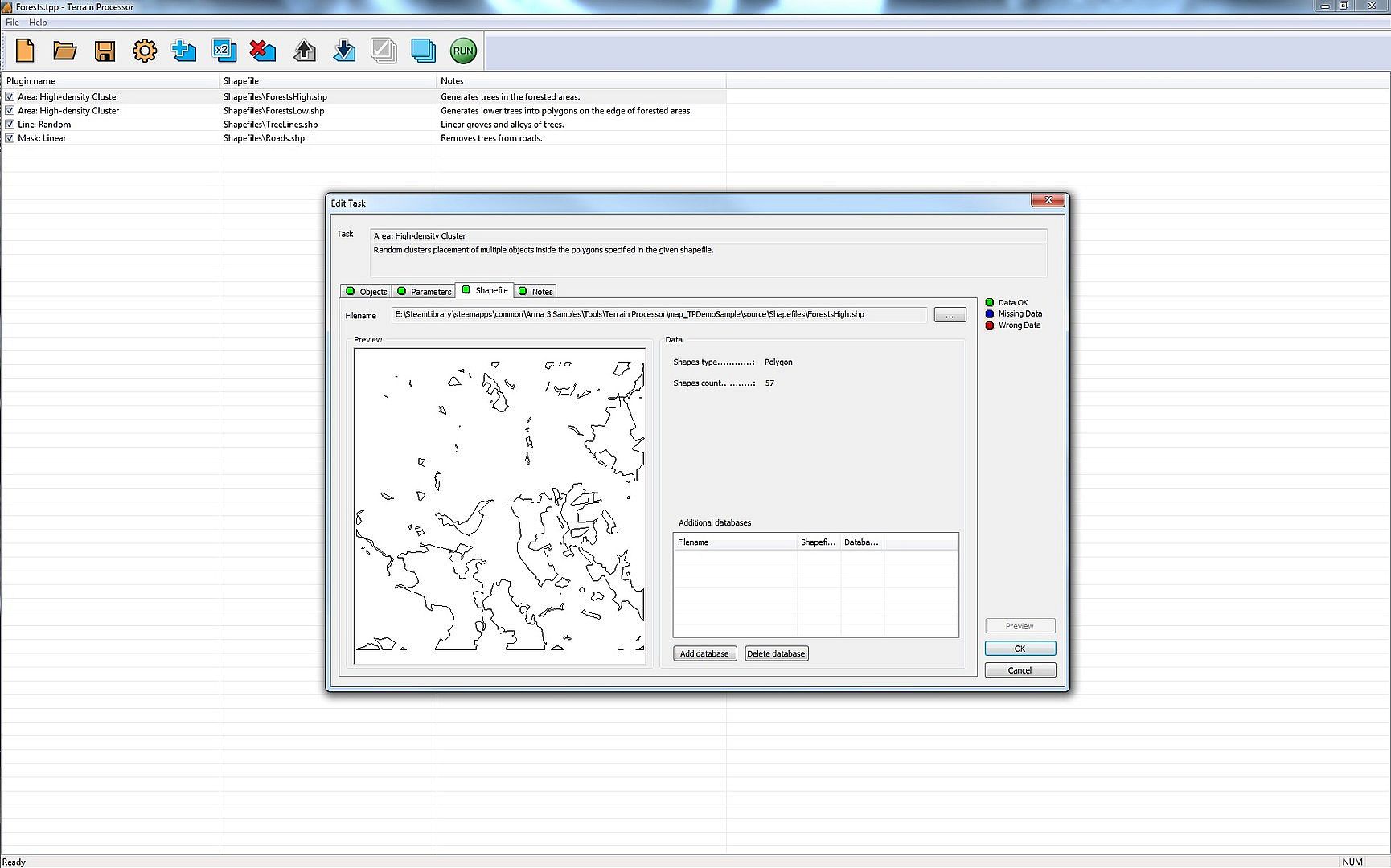
Task: Toggle the Mask: Linear task checkbox
Action: point(10,138)
